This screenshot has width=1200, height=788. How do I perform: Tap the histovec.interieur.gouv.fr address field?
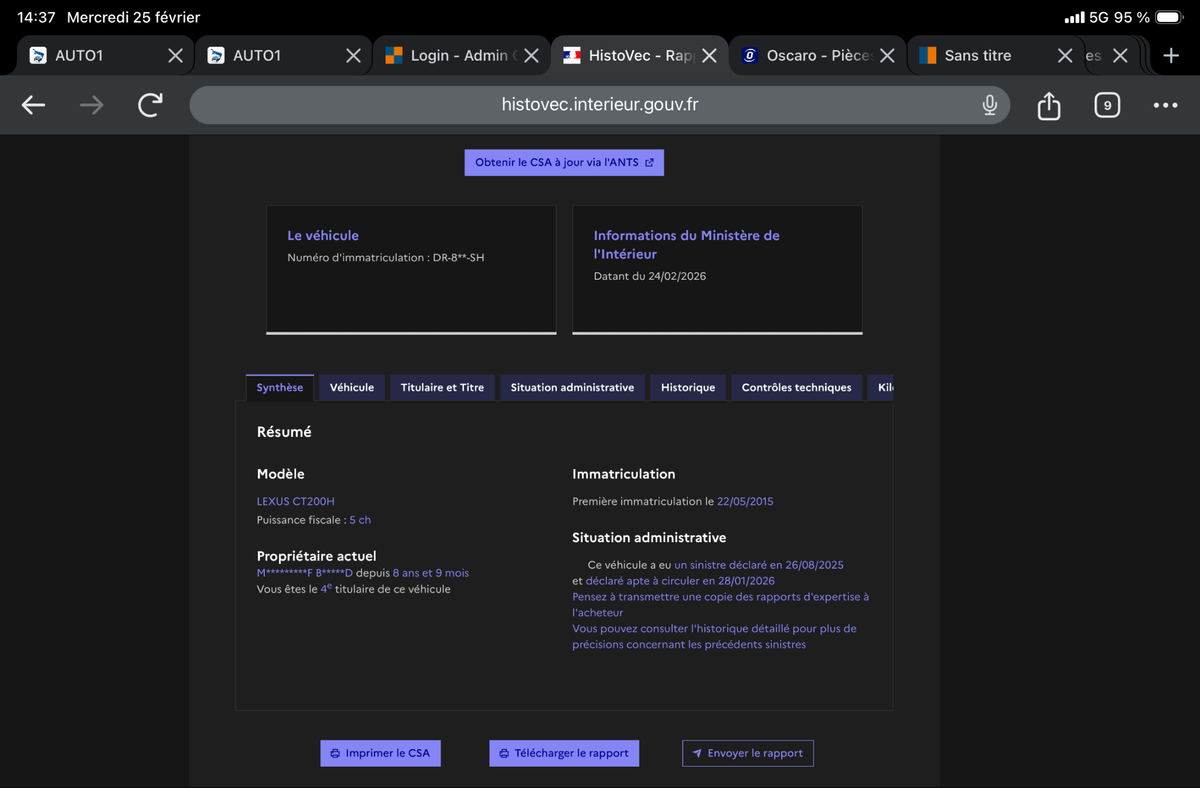pyautogui.click(x=600, y=105)
